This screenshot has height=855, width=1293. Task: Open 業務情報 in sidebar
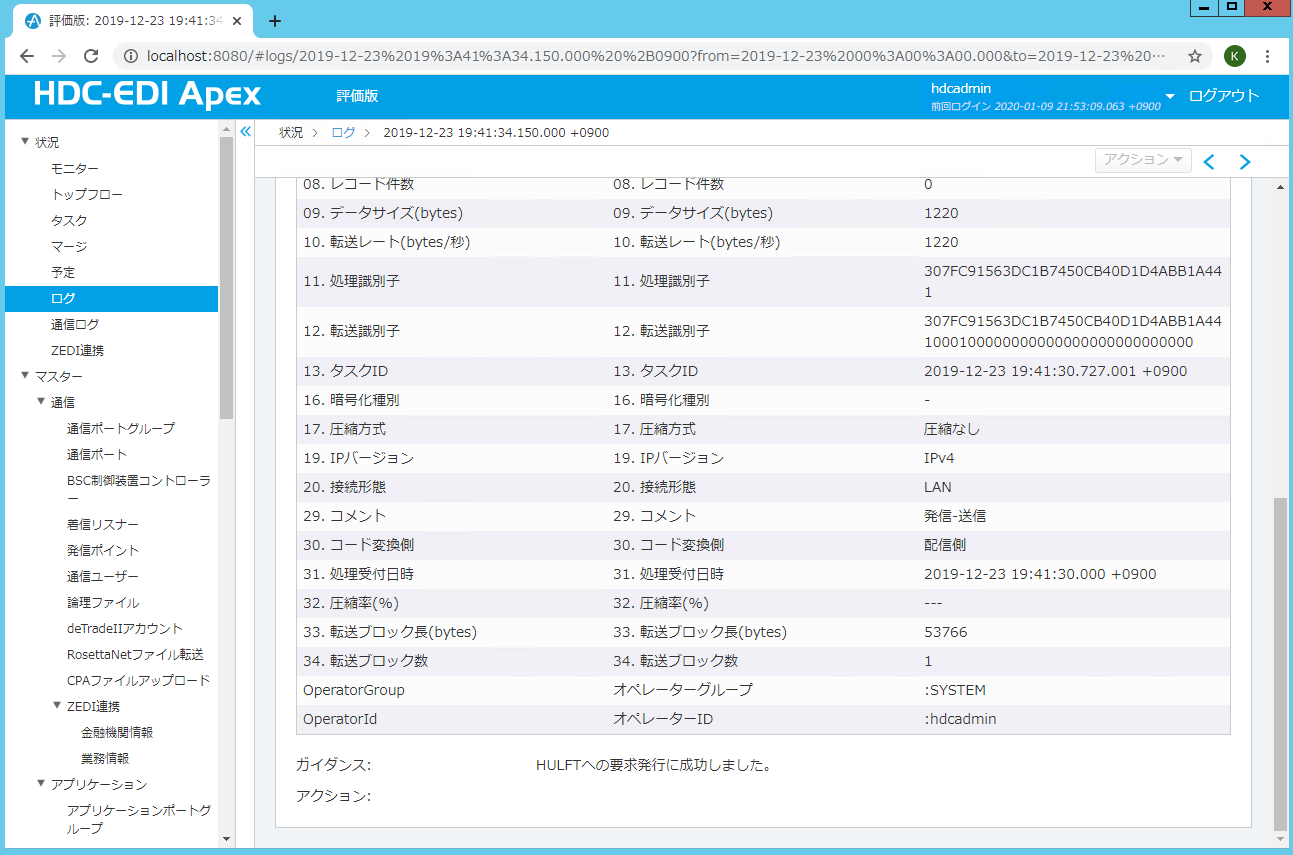pyautogui.click(x=105, y=758)
